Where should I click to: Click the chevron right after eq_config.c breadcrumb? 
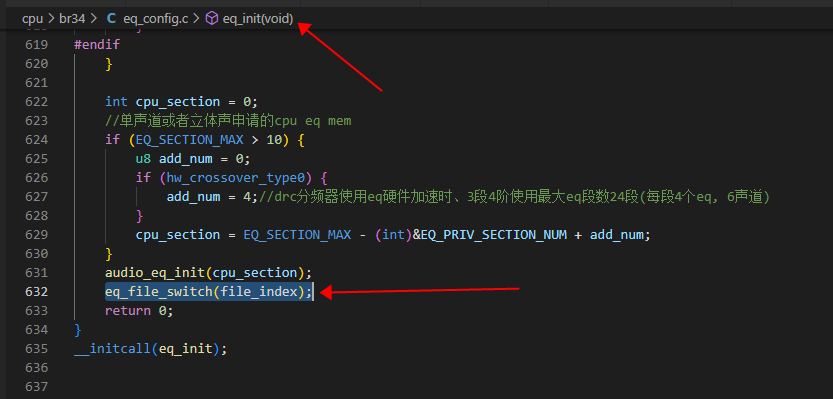pos(196,19)
